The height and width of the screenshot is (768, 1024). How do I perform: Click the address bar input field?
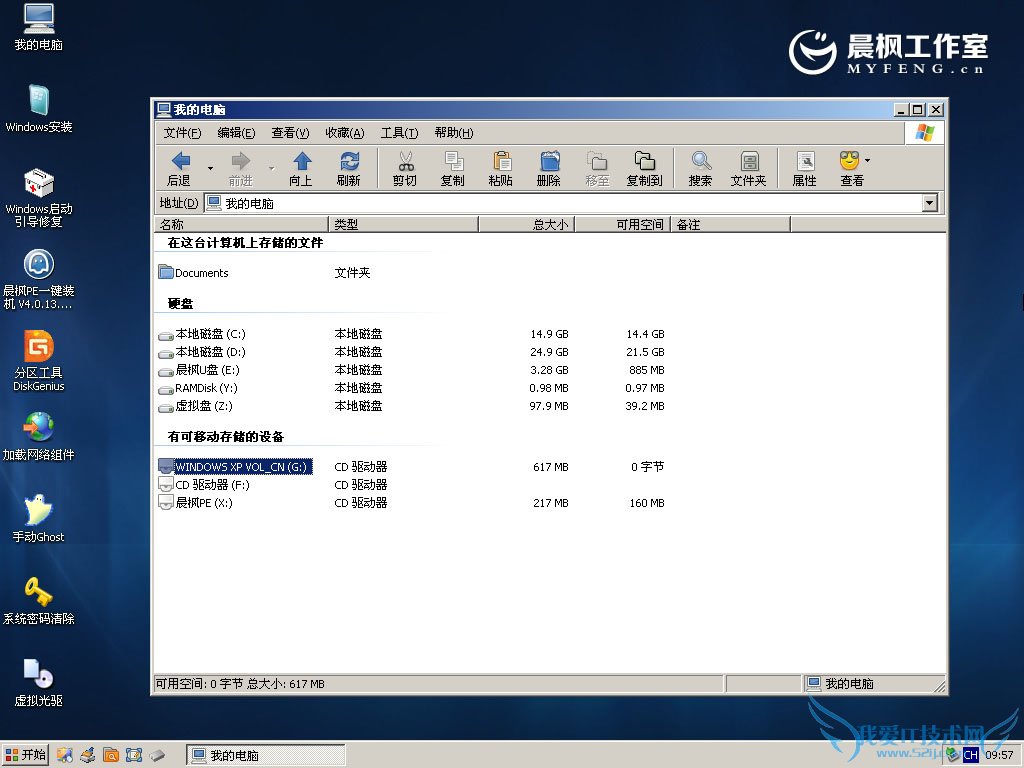[x=570, y=203]
